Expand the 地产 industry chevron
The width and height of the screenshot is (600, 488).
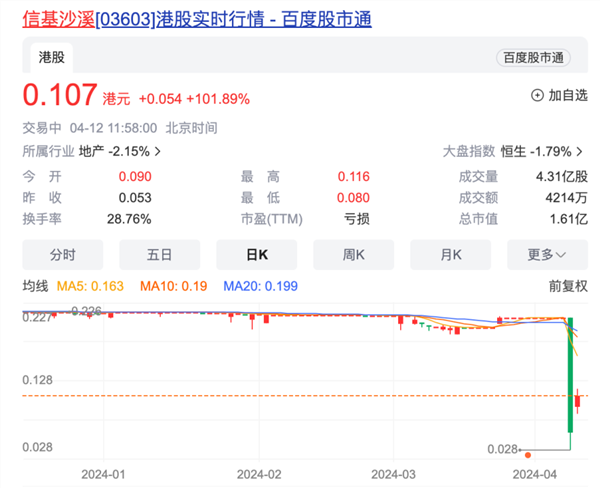(157, 152)
